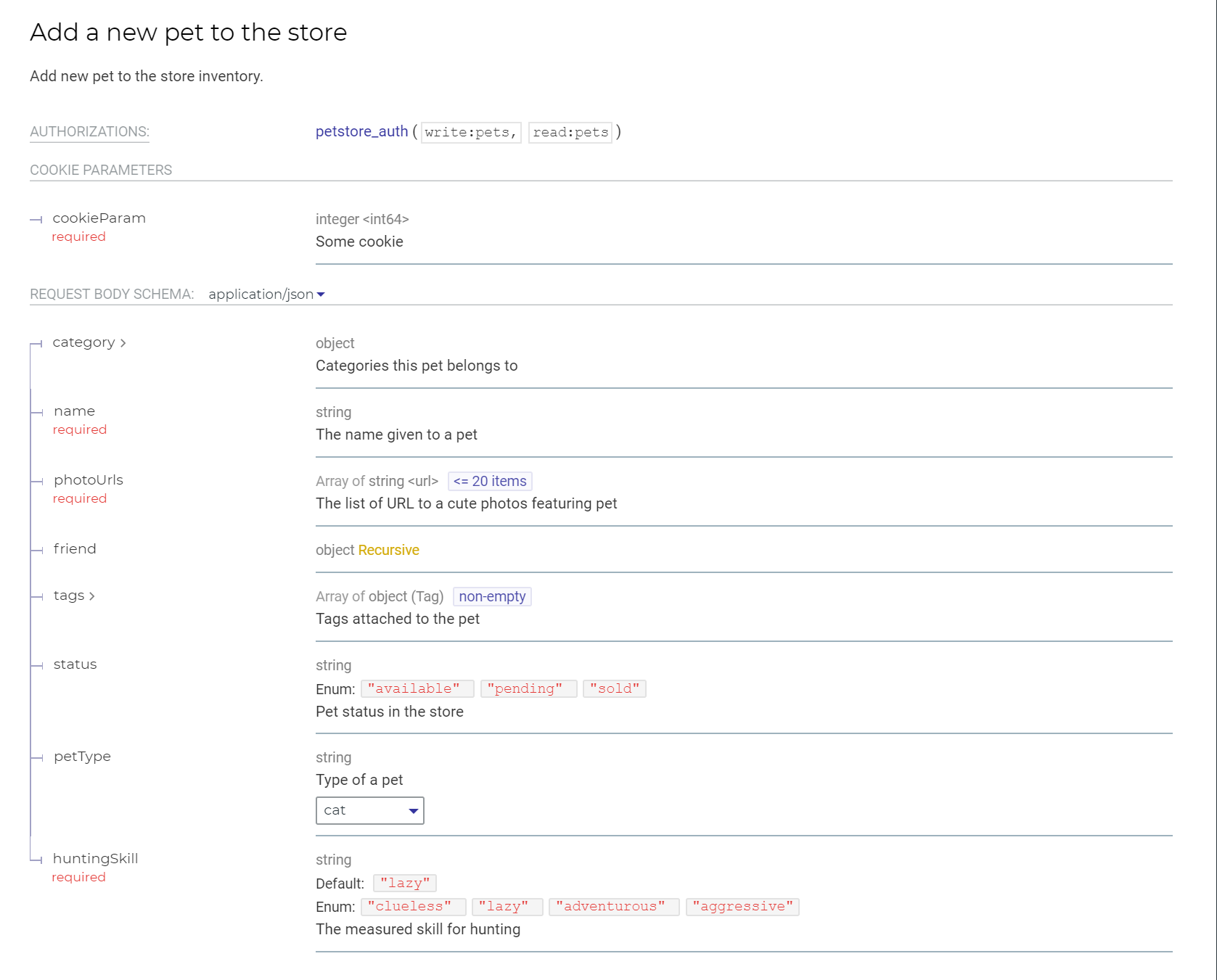Viewport: 1217px width, 980px height.
Task: Click the COOKIE PARAMETERS section header
Action: [x=101, y=170]
